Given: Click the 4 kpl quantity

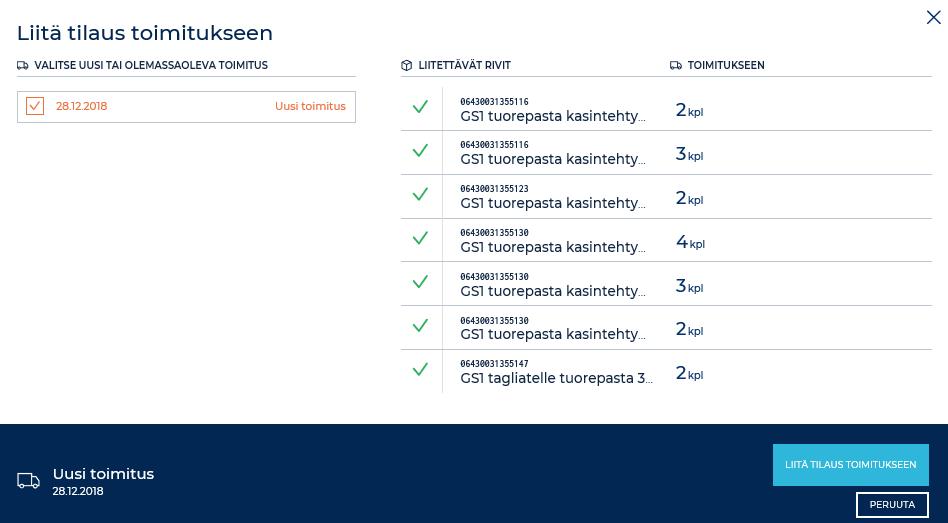Looking at the screenshot, I should [x=690, y=242].
